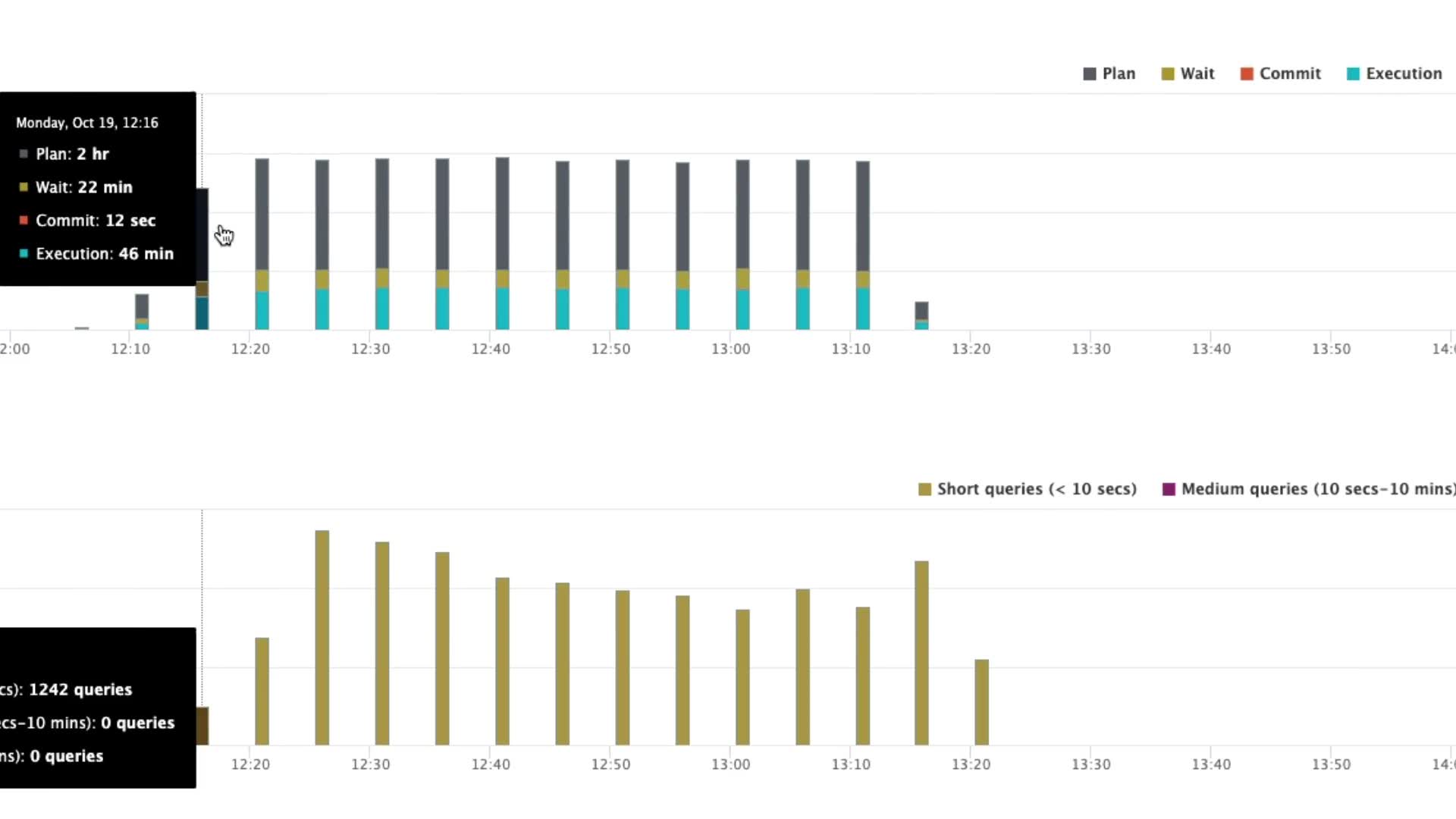Click the grey Plan legend color square
Screen dimensions: 1456x819
coord(1090,74)
